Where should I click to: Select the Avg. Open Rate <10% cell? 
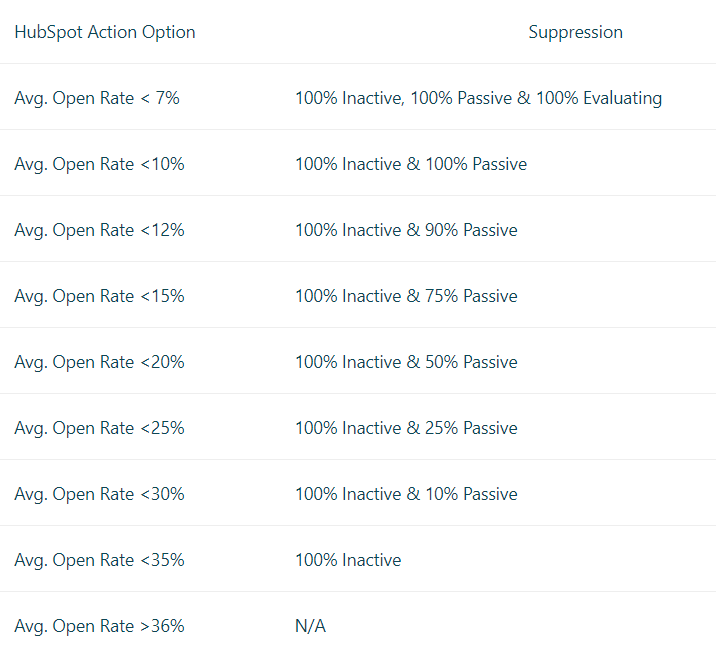click(99, 164)
